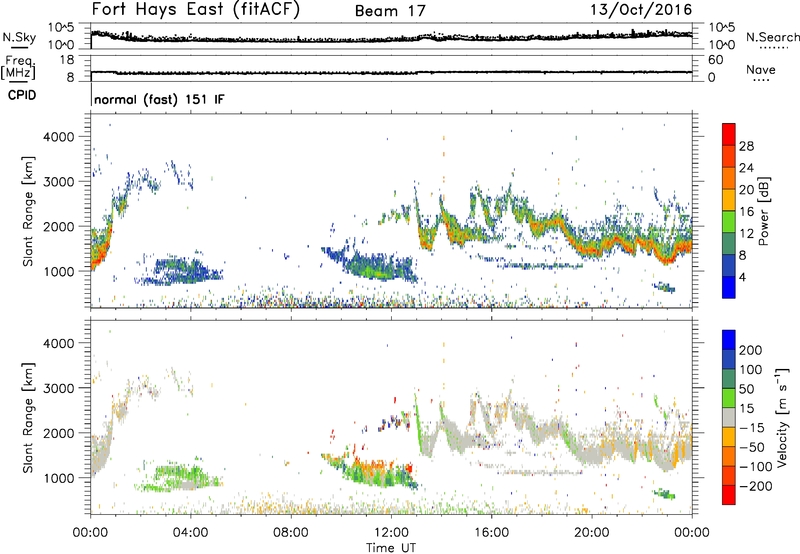Click the gray −15 to 15 Velocity colorbar segment
Screen dimensions: 800x554
[729, 417]
